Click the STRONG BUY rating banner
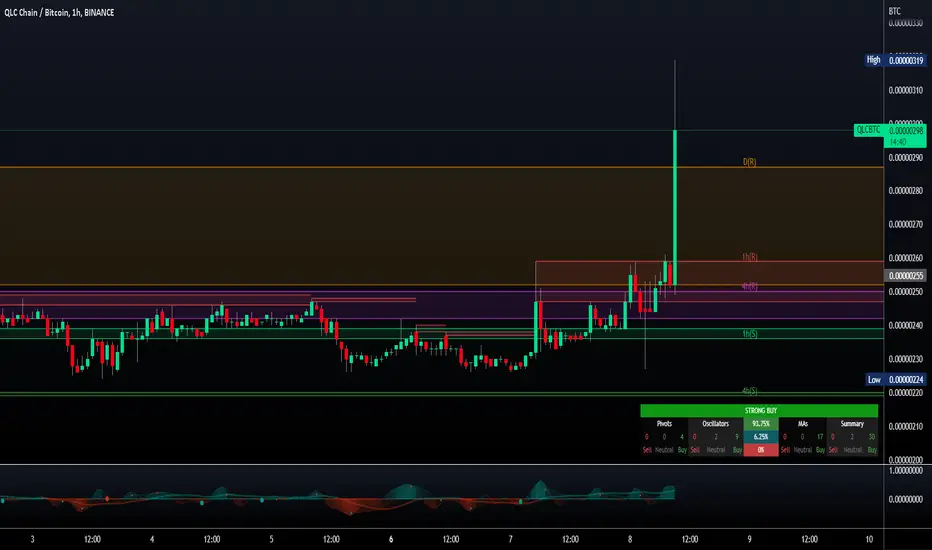Viewport: 932px width, 550px height. click(759, 411)
